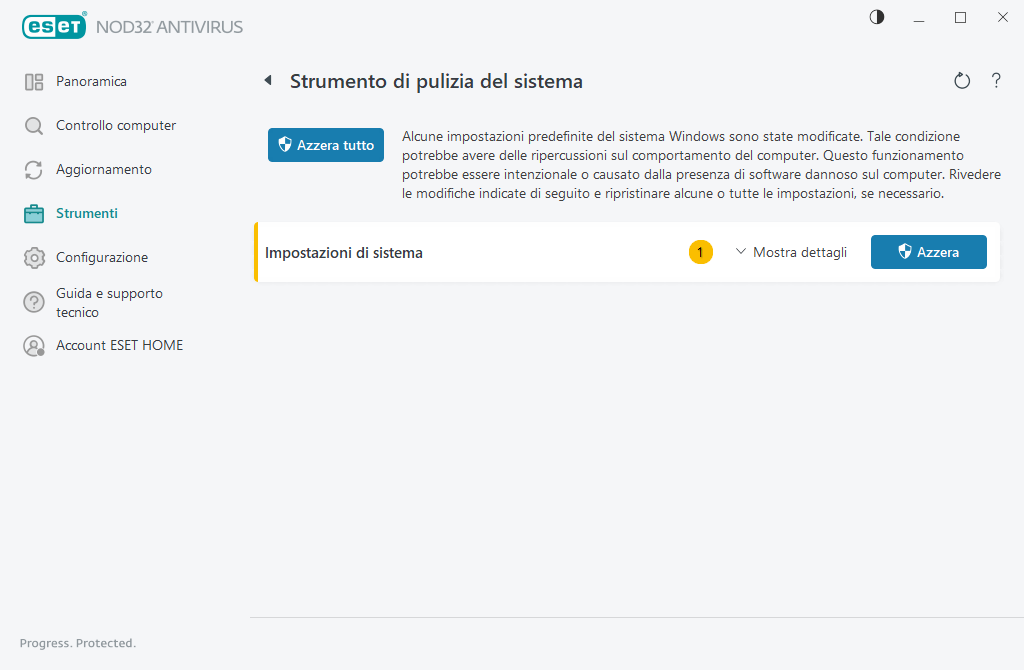
Task: Click the ESET NOD32 logo
Action: point(55,26)
